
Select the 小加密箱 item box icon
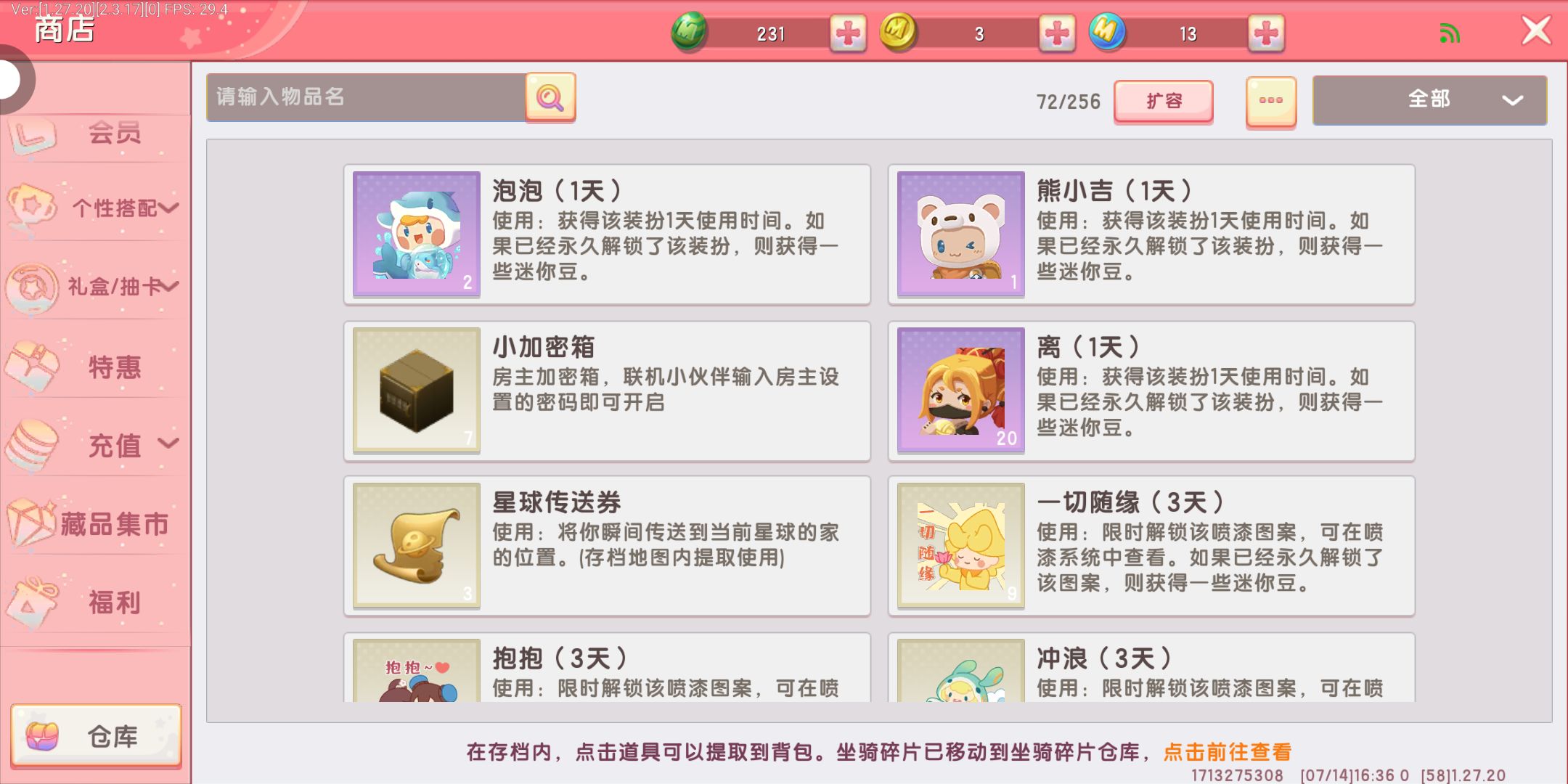416,390
